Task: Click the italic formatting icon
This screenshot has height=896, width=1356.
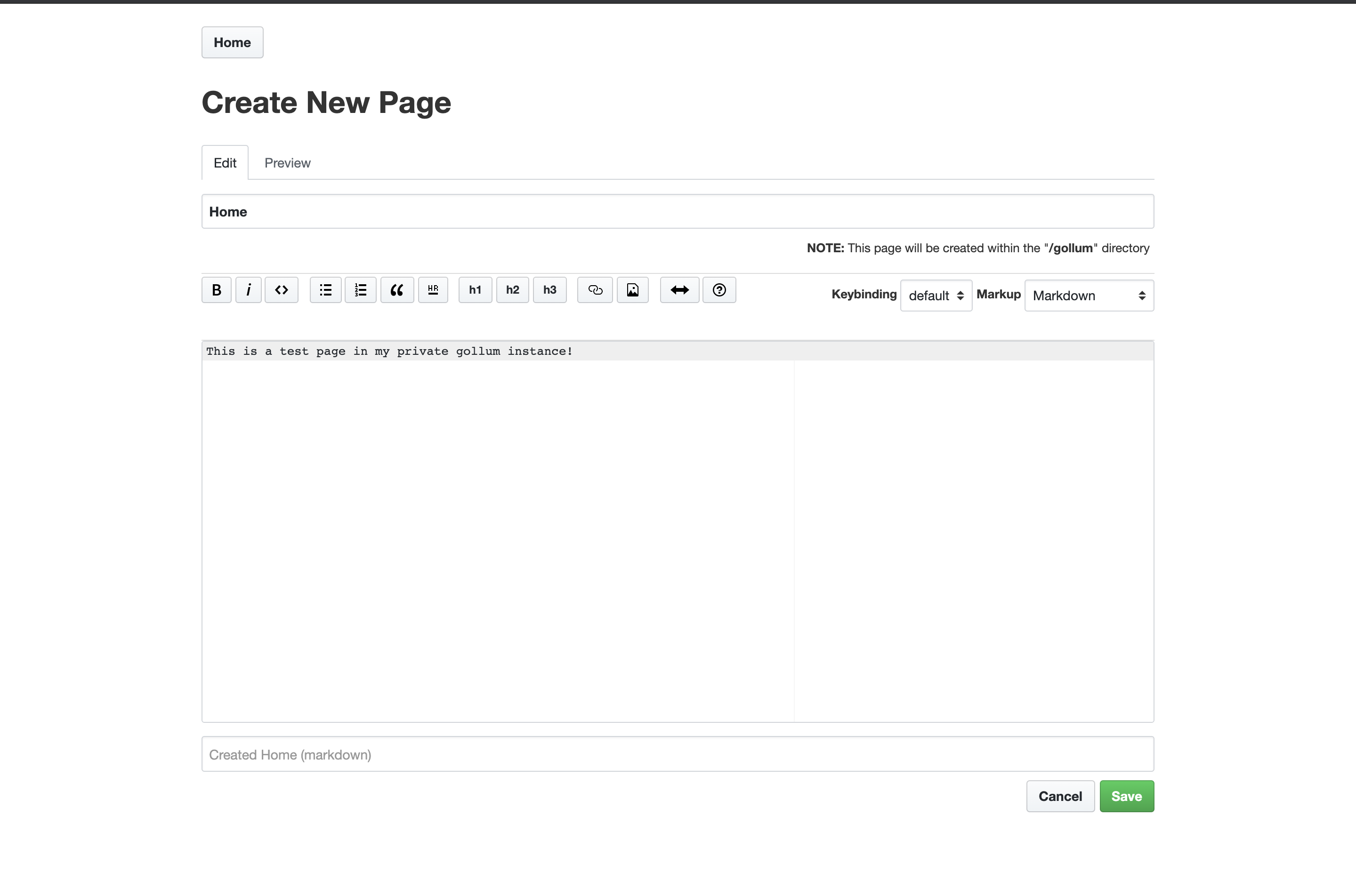Action: pyautogui.click(x=248, y=290)
